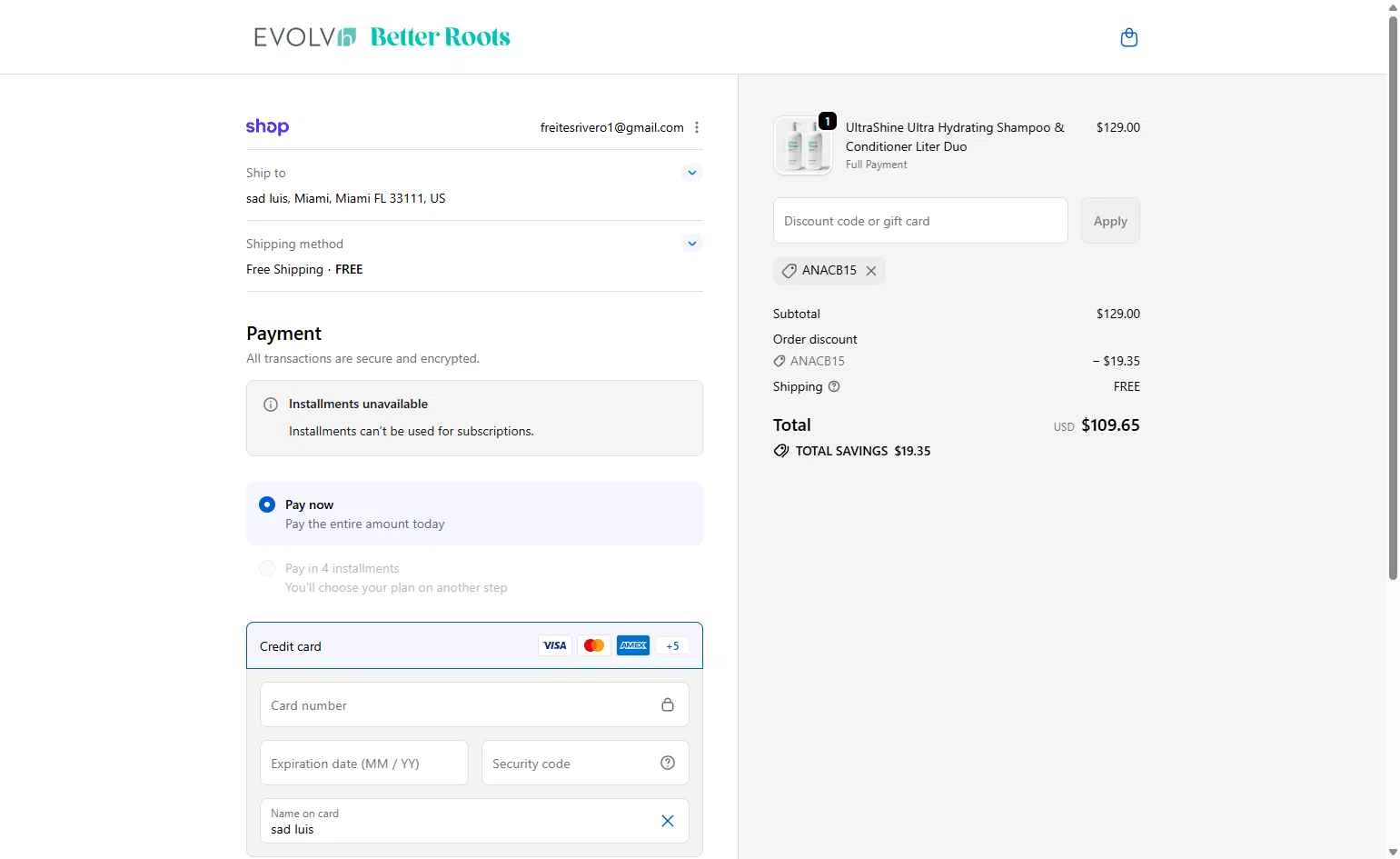
Task: Click the Mastercard icon
Action: (594, 645)
